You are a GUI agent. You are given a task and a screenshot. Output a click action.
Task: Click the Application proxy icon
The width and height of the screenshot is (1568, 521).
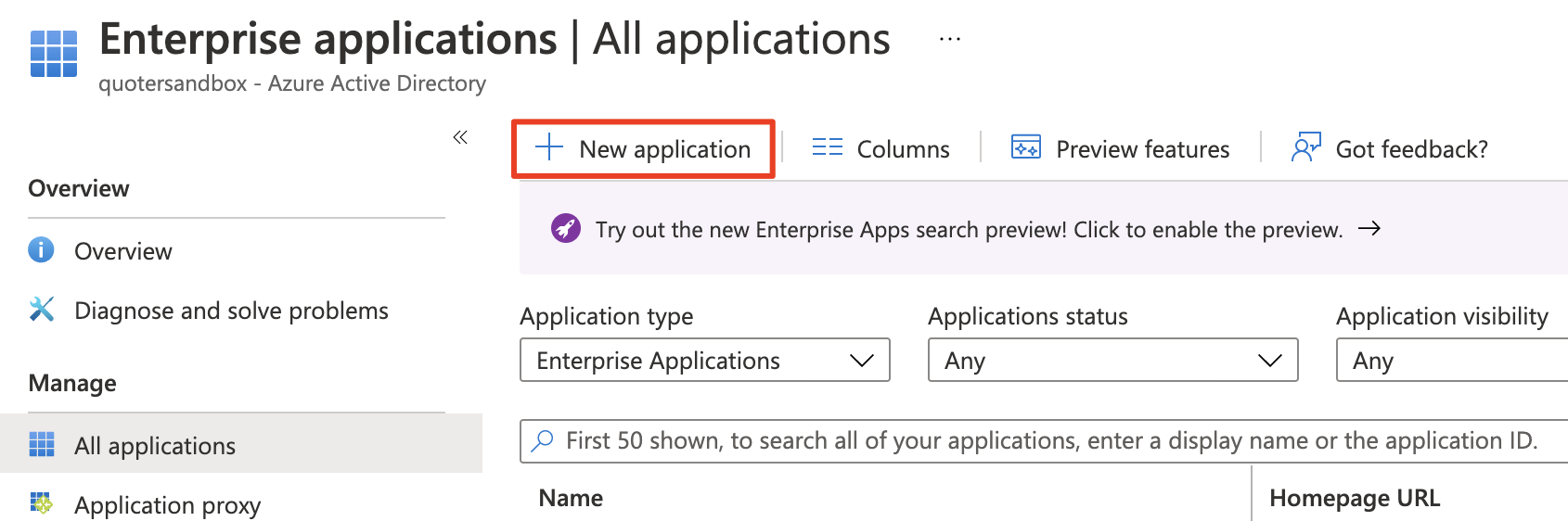point(42,503)
